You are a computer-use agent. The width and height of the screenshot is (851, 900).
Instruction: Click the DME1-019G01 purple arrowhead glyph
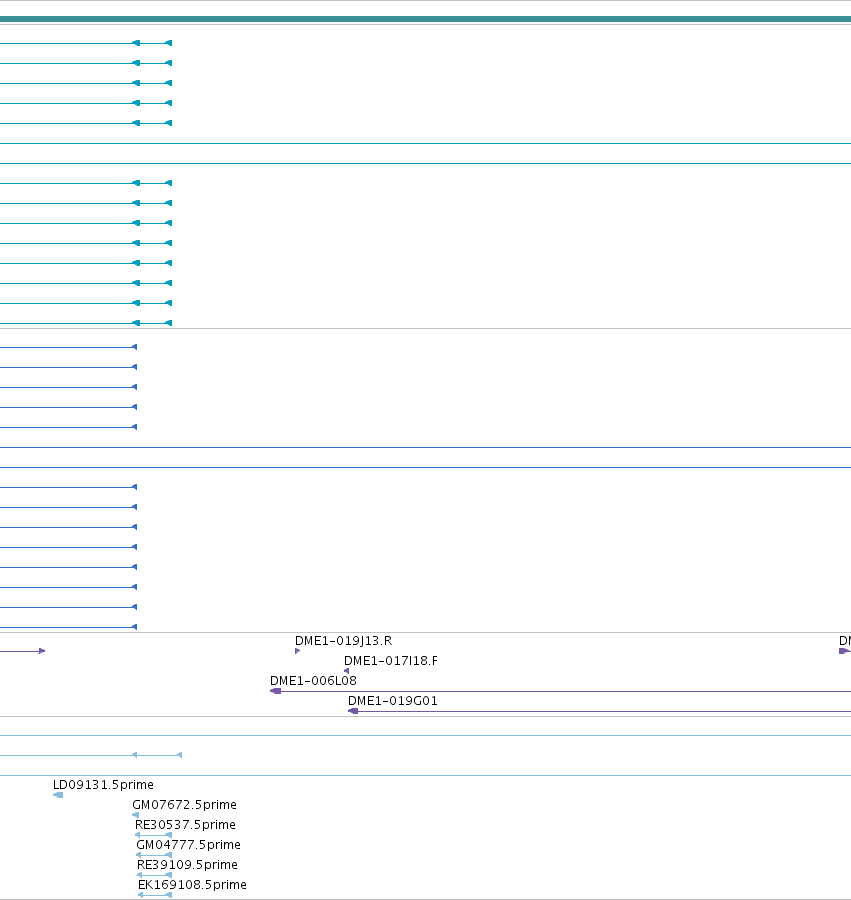coord(353,711)
